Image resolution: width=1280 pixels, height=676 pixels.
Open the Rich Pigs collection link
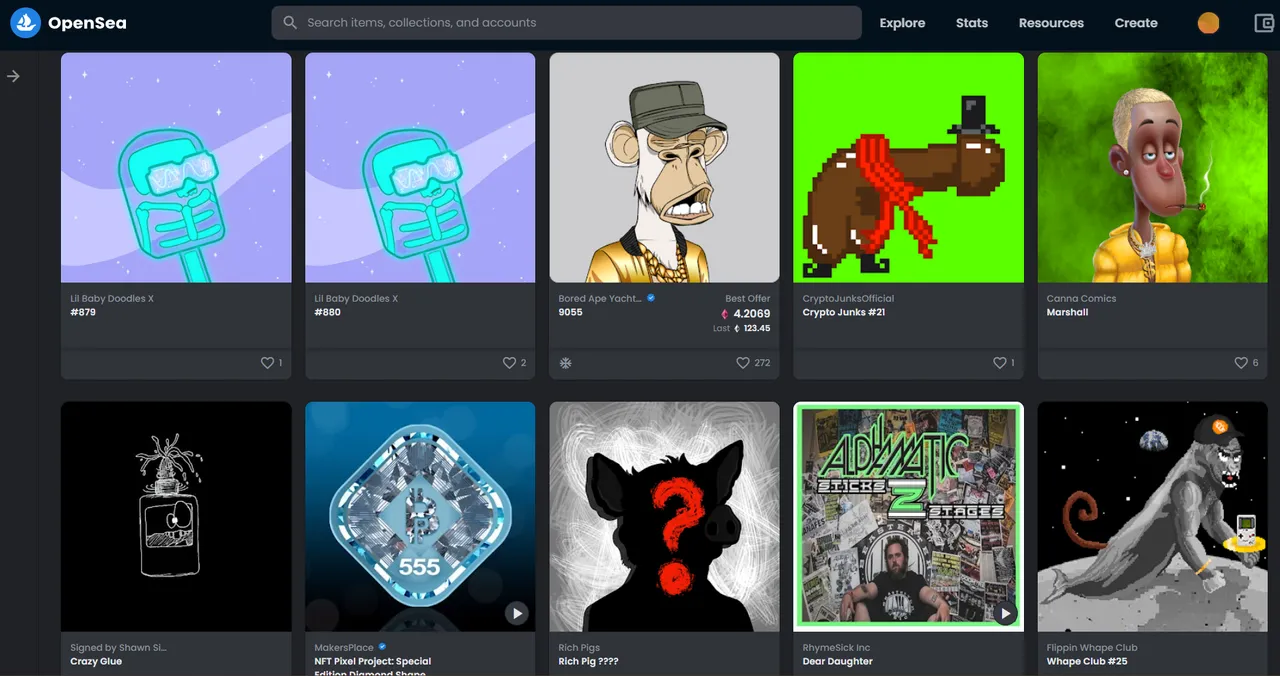pyautogui.click(x=579, y=647)
